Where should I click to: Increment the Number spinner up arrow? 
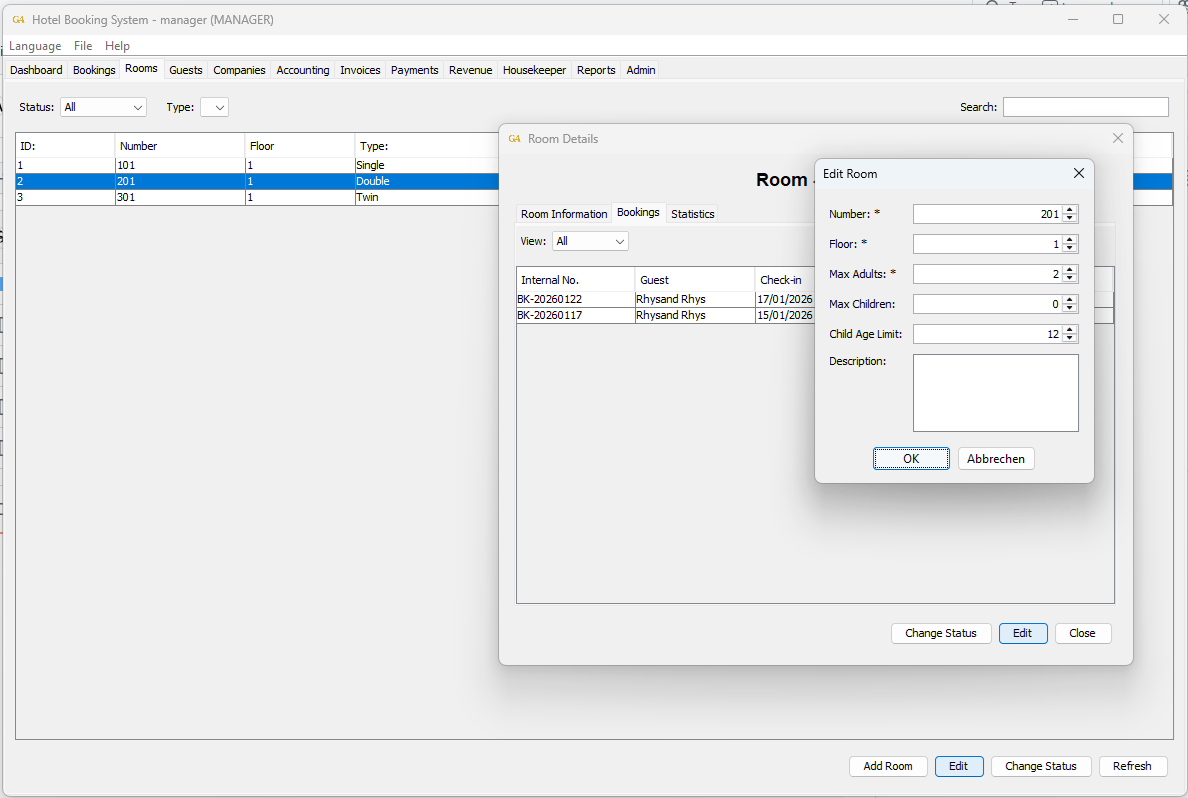(1070, 210)
